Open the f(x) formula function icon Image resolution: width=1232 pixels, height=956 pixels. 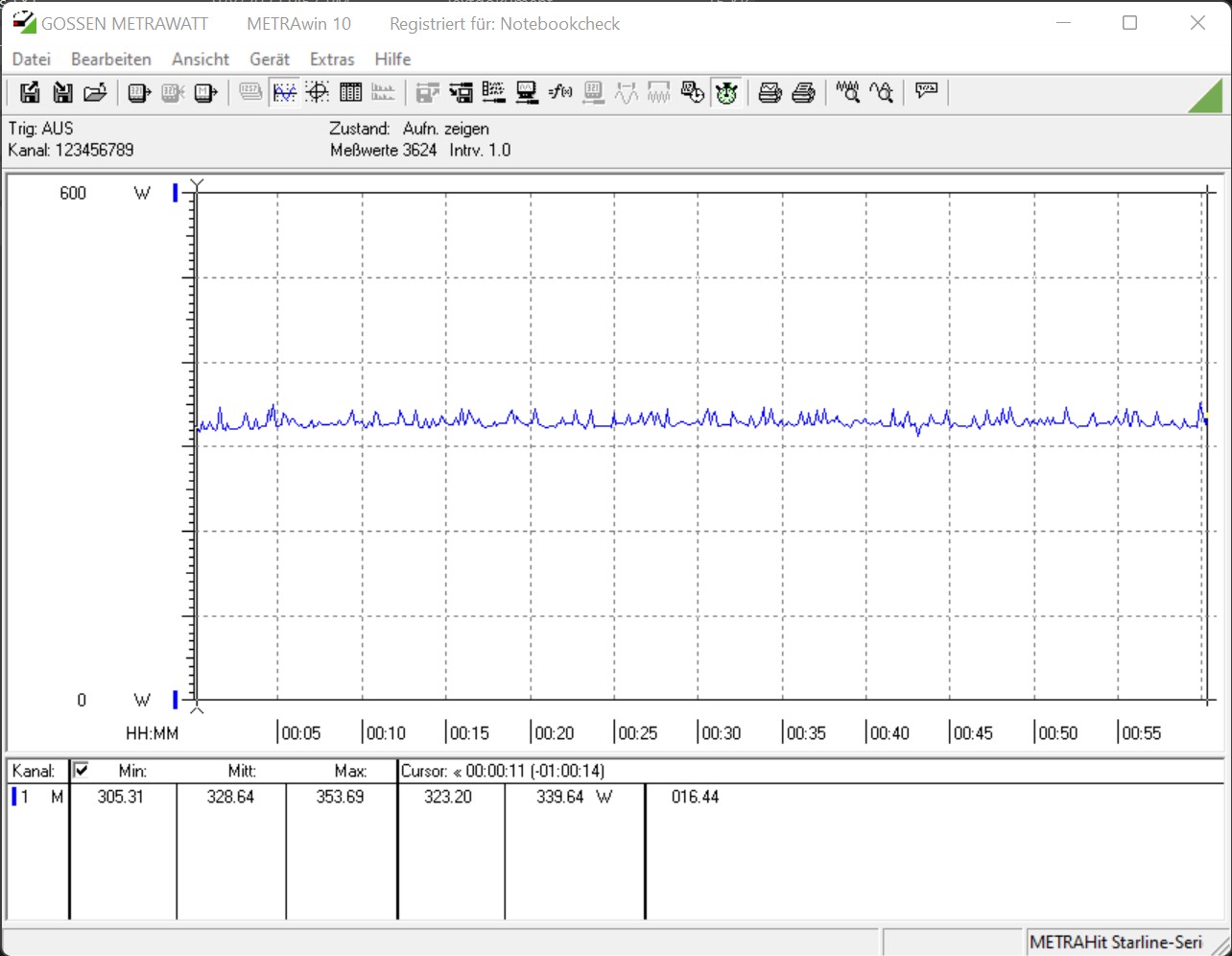pyautogui.click(x=560, y=92)
